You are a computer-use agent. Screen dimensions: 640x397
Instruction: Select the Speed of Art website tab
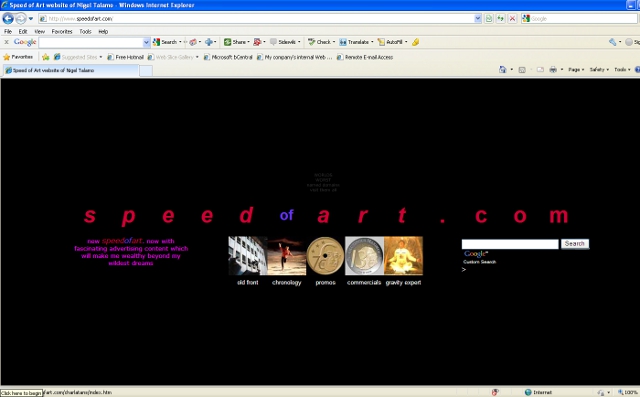(70, 70)
